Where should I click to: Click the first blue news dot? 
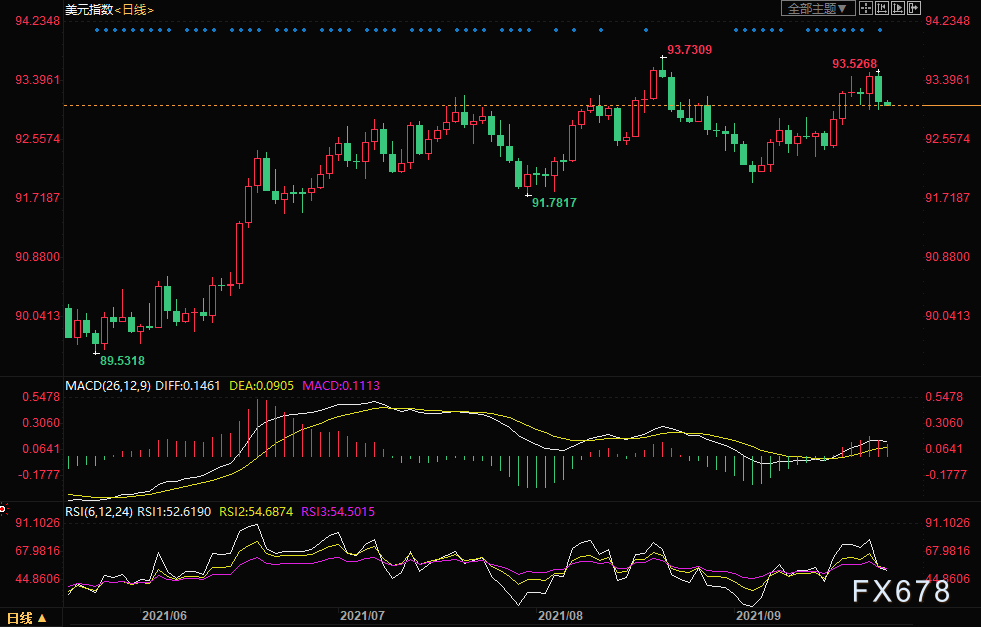tap(97, 30)
